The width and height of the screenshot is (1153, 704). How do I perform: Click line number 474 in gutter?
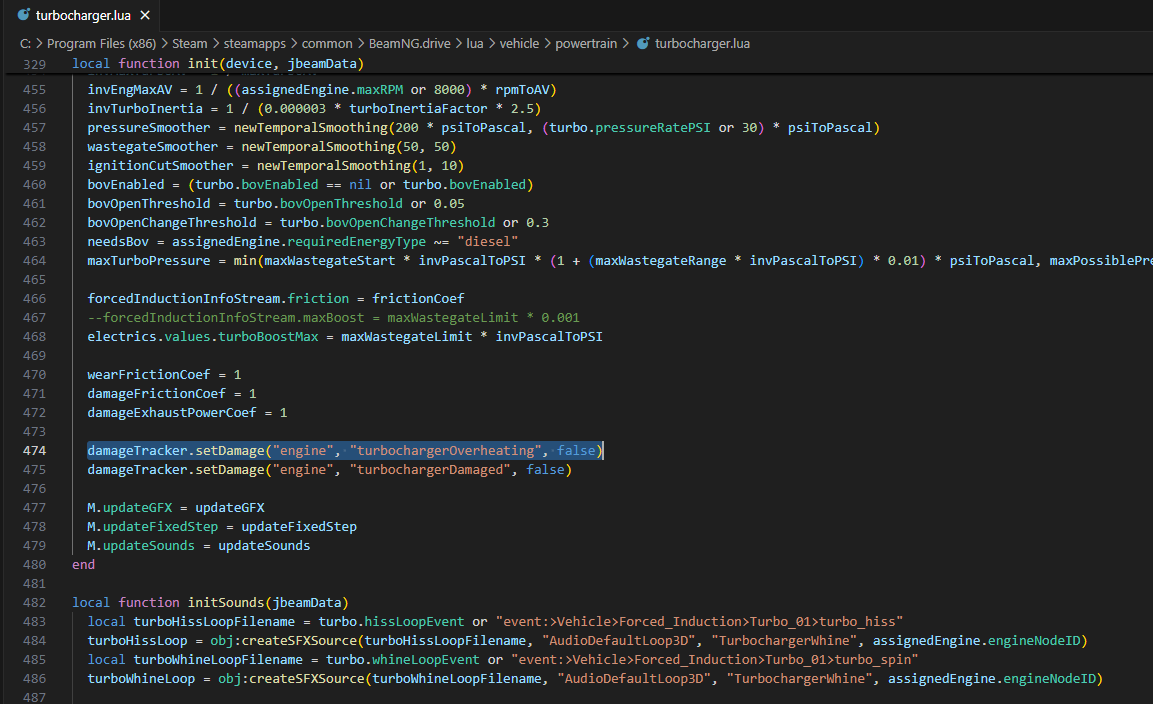click(x=34, y=450)
